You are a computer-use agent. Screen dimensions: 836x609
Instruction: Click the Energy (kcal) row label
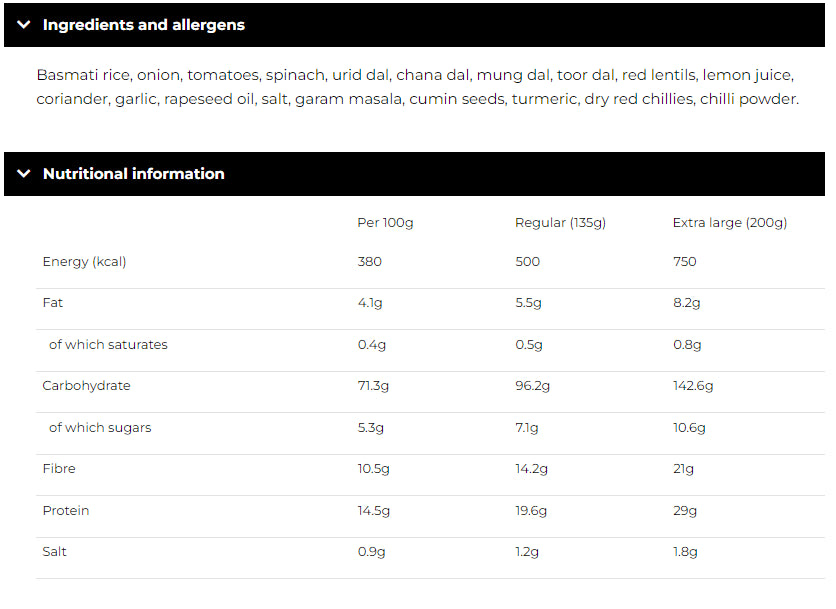(84, 262)
